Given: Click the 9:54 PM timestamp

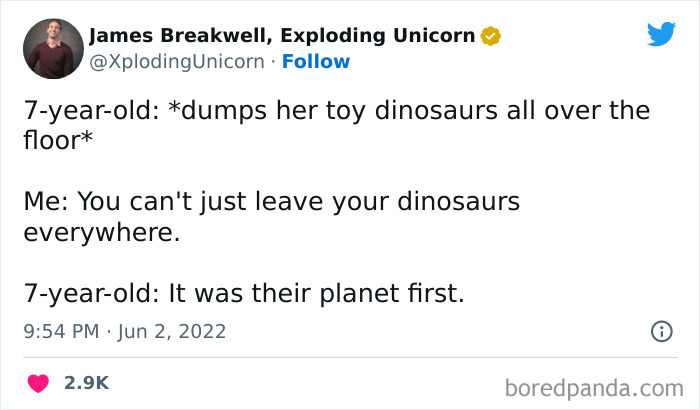Looking at the screenshot, I should click(x=62, y=331).
